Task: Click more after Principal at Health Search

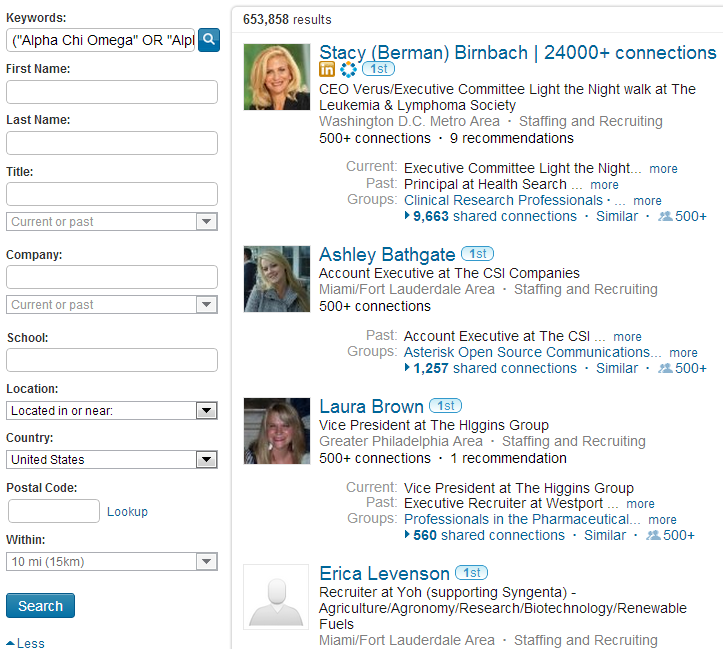Action: click(x=604, y=185)
